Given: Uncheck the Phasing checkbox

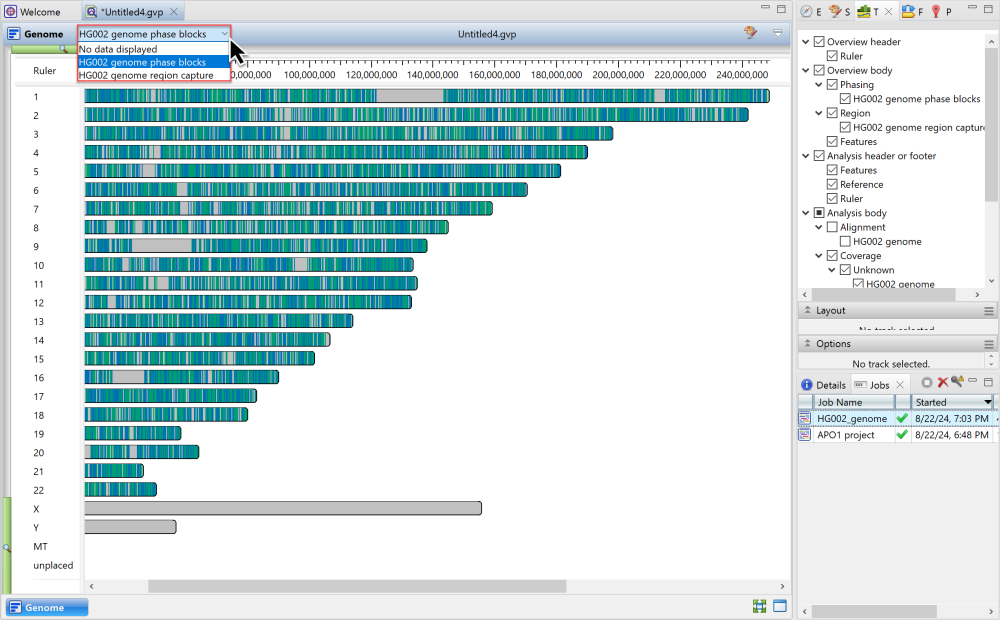Looking at the screenshot, I should point(832,84).
